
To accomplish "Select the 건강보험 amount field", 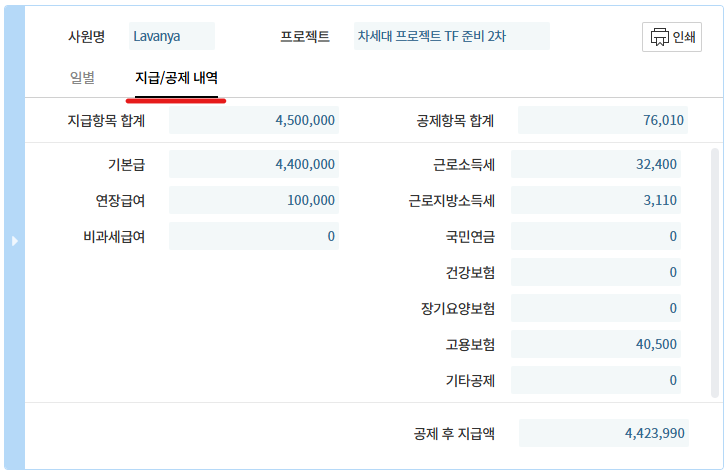I will (596, 272).
